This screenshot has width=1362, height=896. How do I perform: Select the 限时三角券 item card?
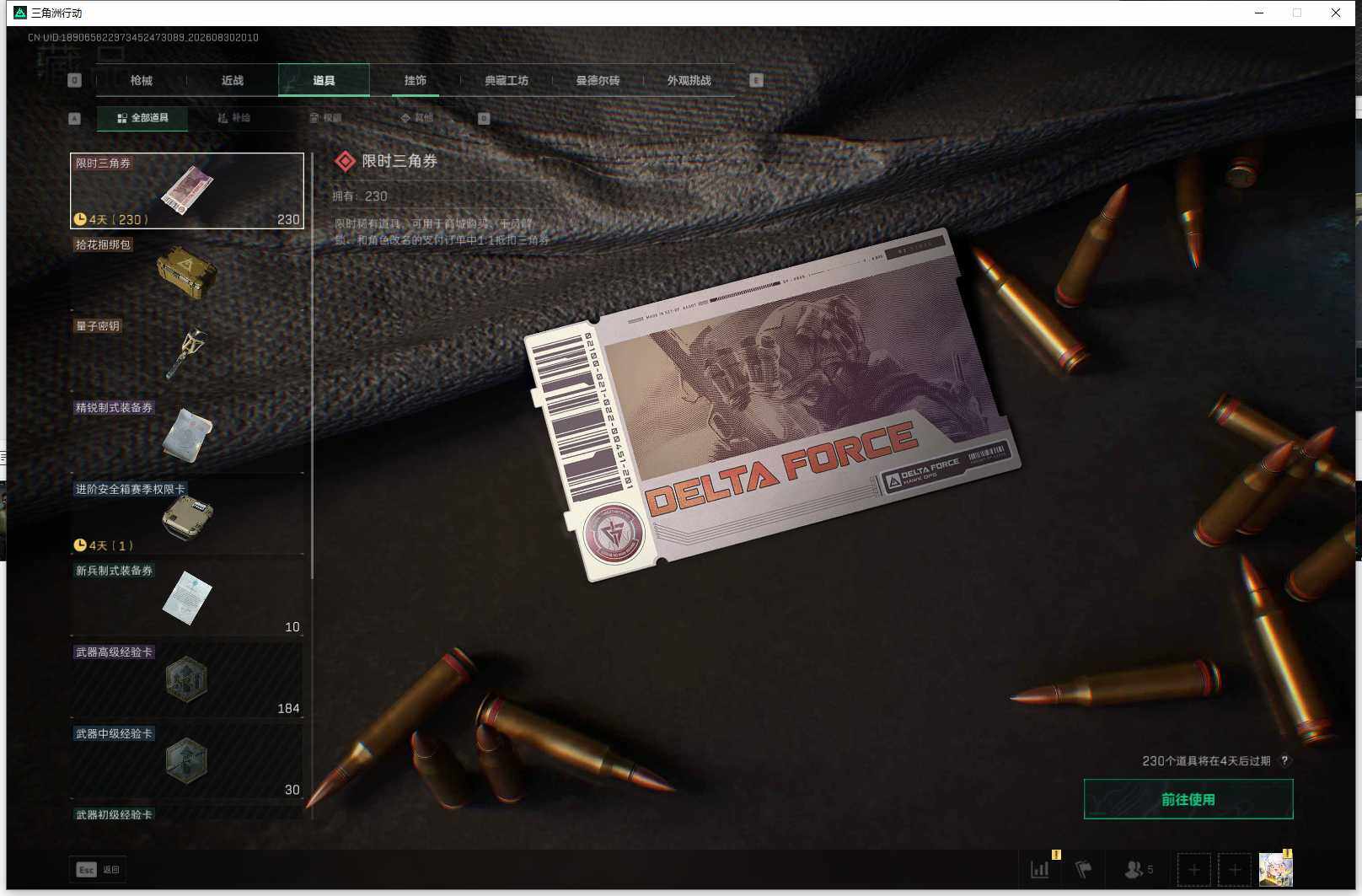click(187, 190)
